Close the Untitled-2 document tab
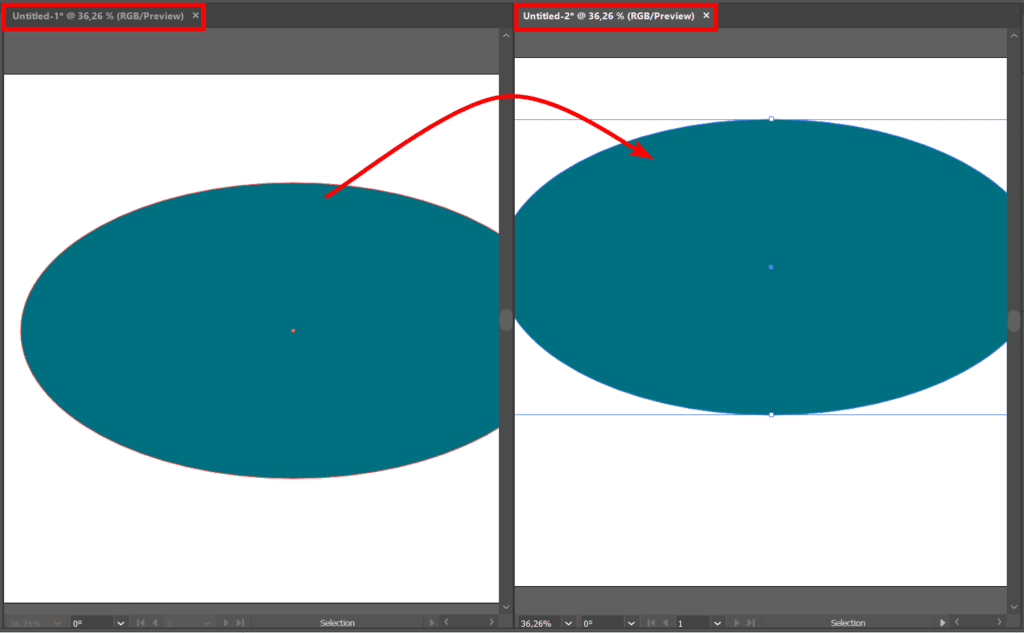The width and height of the screenshot is (1024, 633). 706,16
